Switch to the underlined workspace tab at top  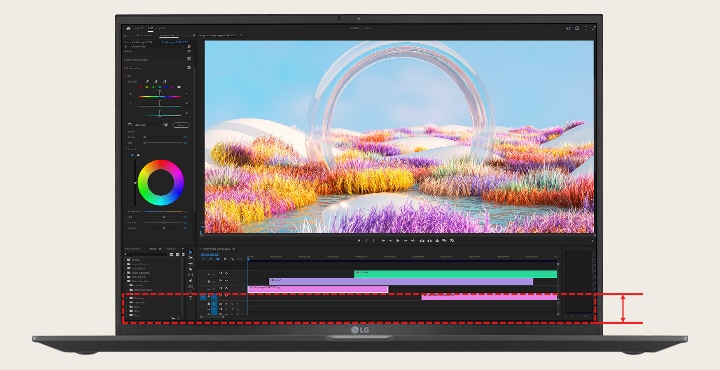click(x=151, y=28)
